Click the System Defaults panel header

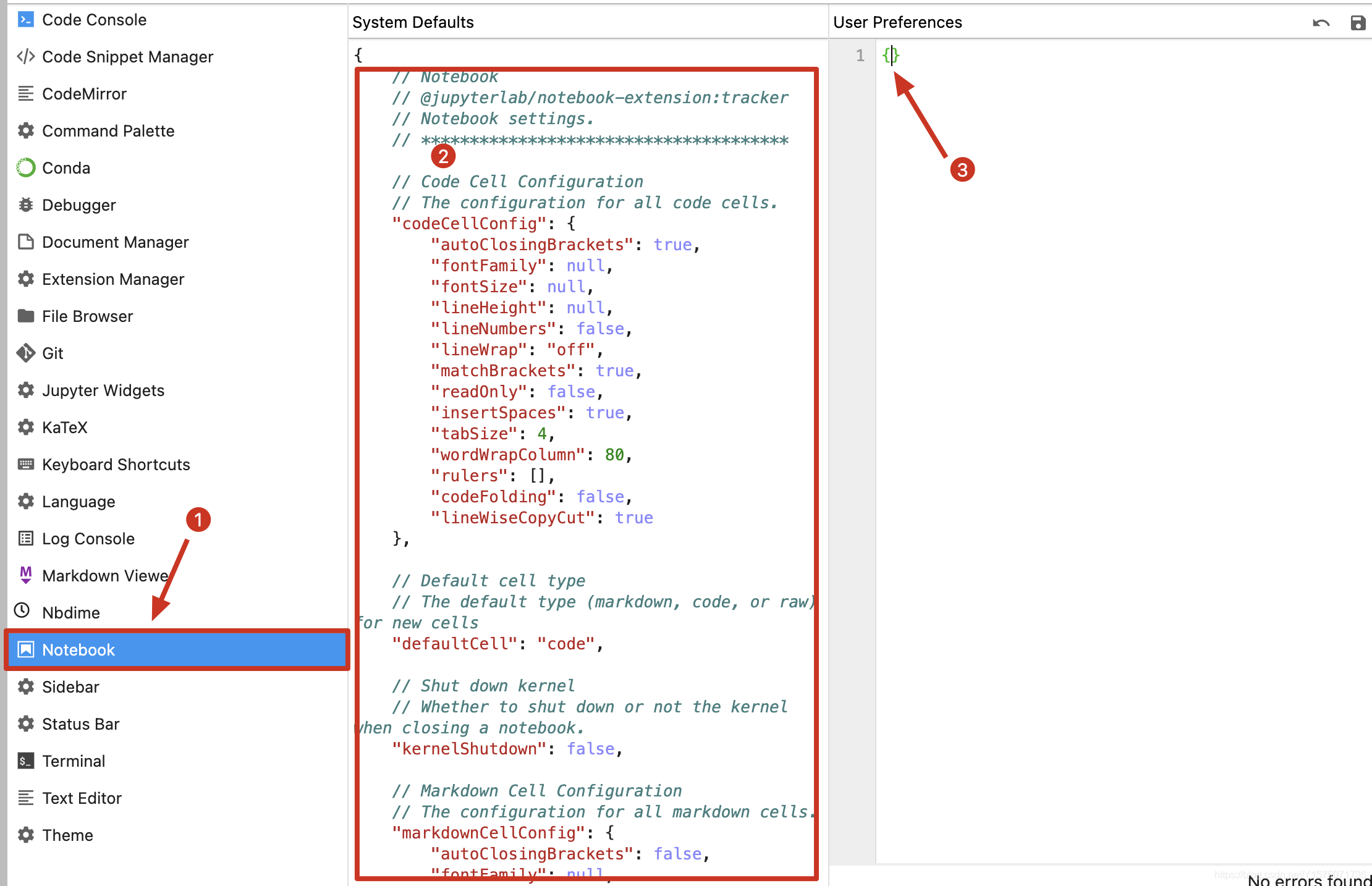click(413, 22)
